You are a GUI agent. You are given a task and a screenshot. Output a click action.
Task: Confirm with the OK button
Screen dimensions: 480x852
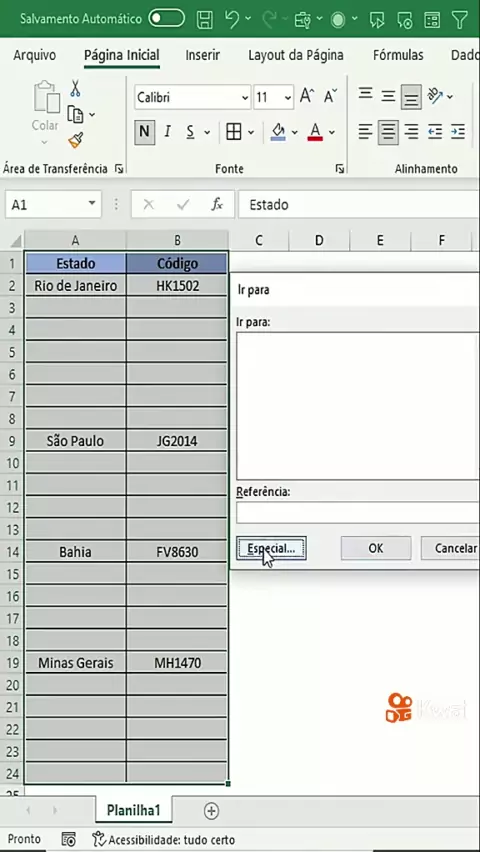[376, 548]
